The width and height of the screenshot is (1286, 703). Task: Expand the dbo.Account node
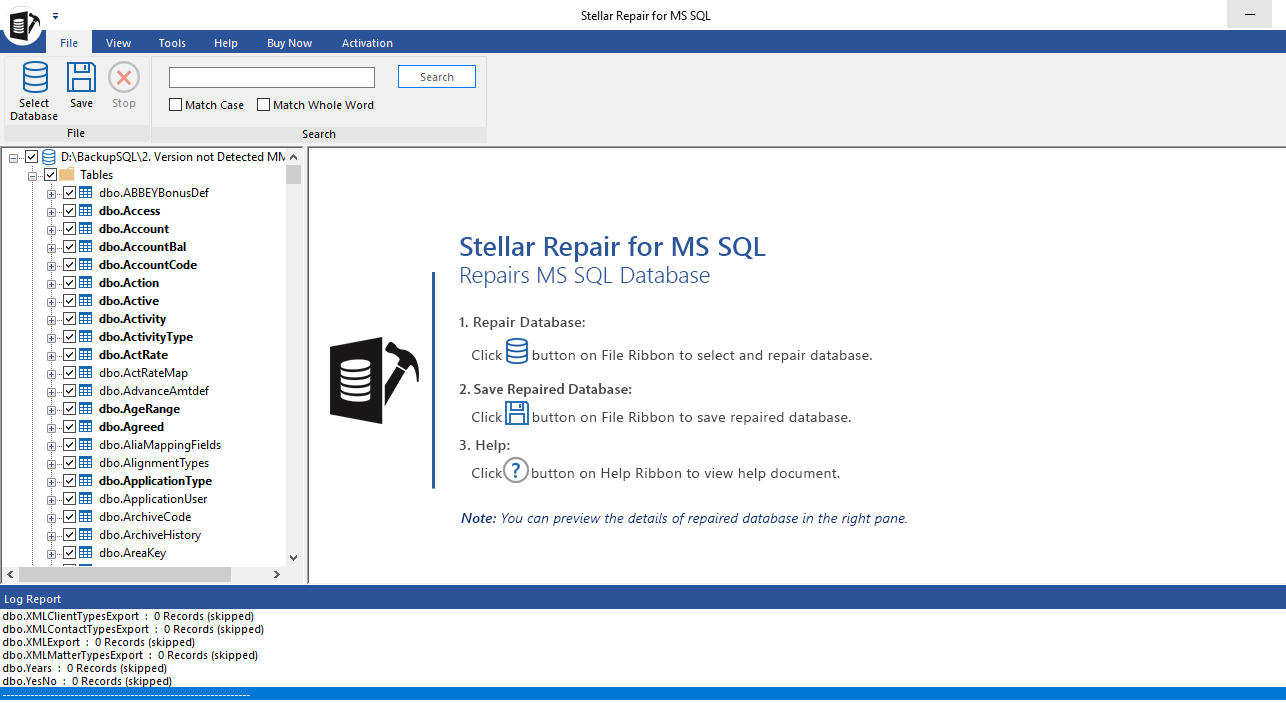point(52,229)
